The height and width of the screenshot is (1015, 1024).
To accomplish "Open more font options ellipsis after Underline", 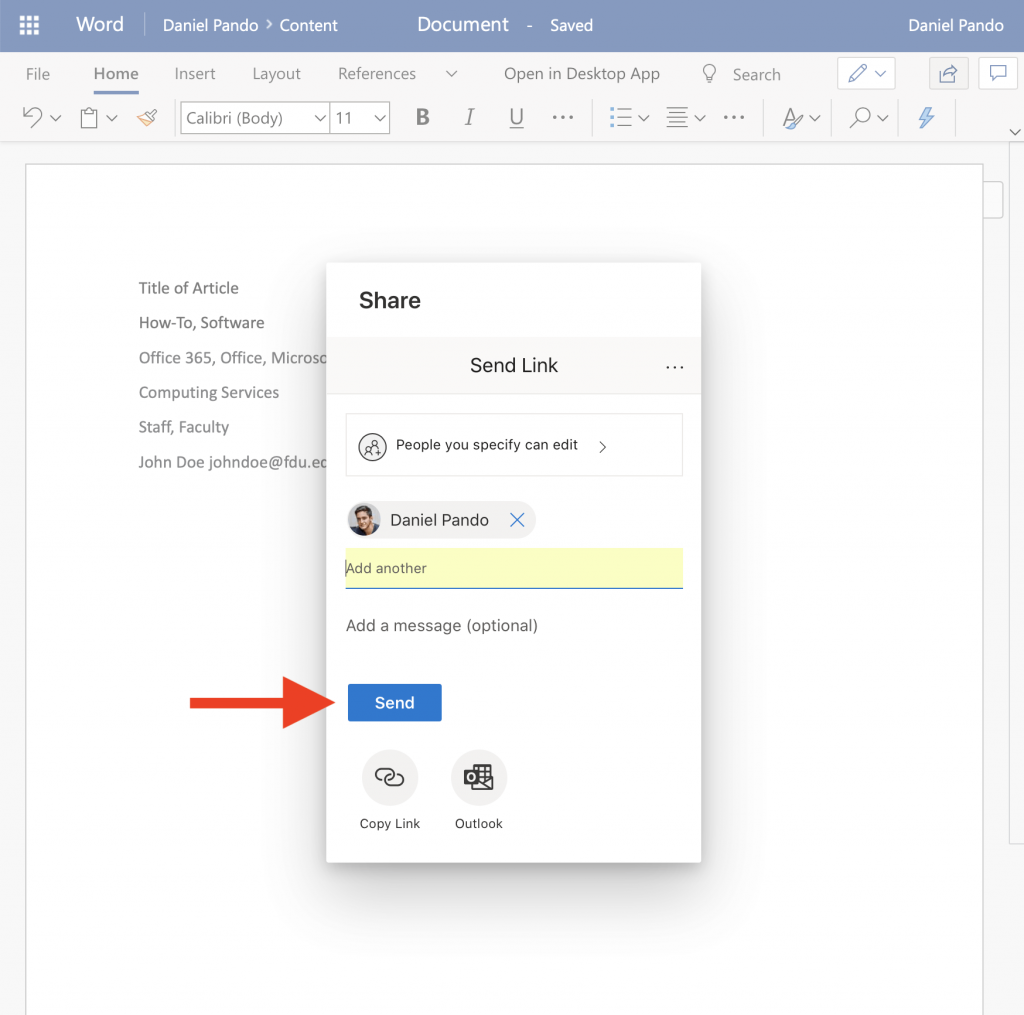I will [x=562, y=118].
